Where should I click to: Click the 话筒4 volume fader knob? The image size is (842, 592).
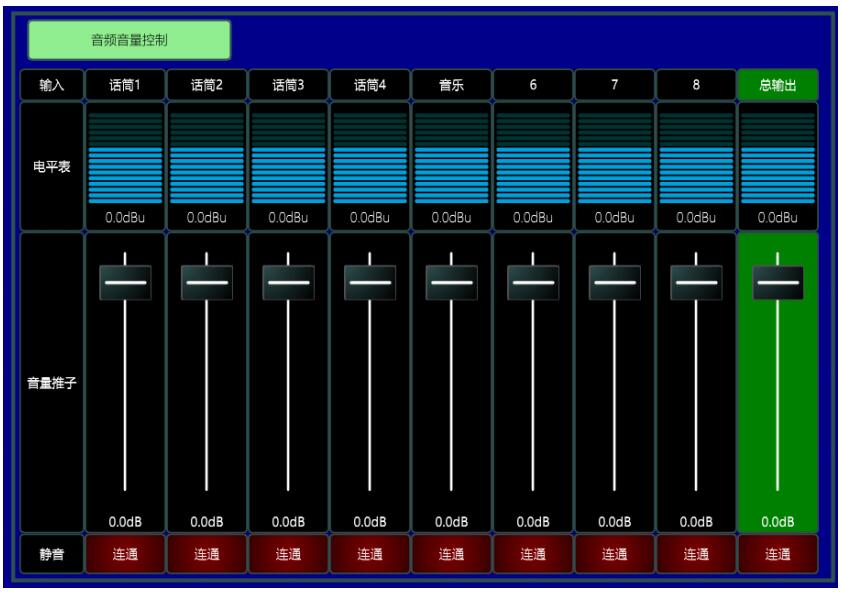click(x=370, y=283)
